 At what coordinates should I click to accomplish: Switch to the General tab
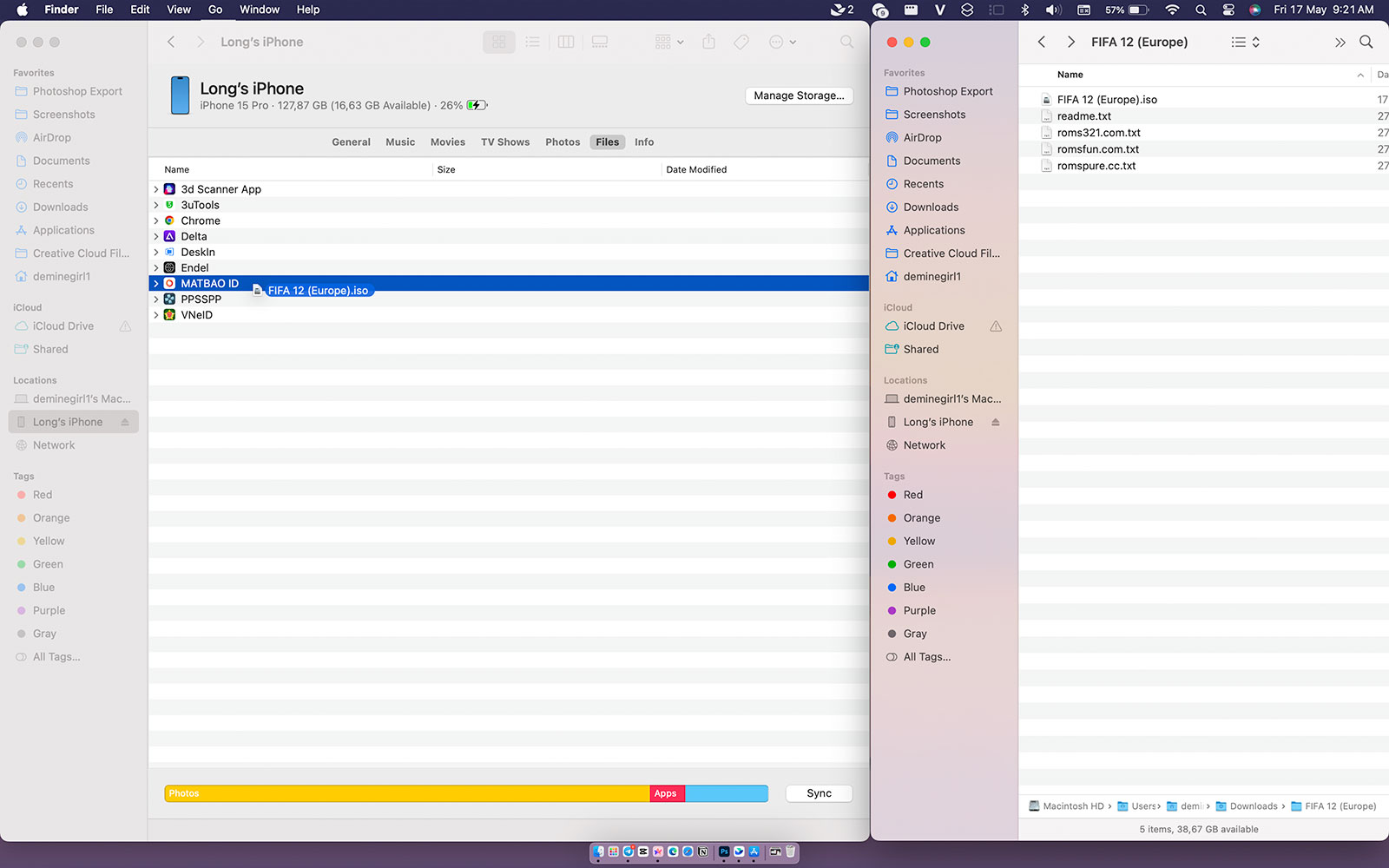pos(351,142)
